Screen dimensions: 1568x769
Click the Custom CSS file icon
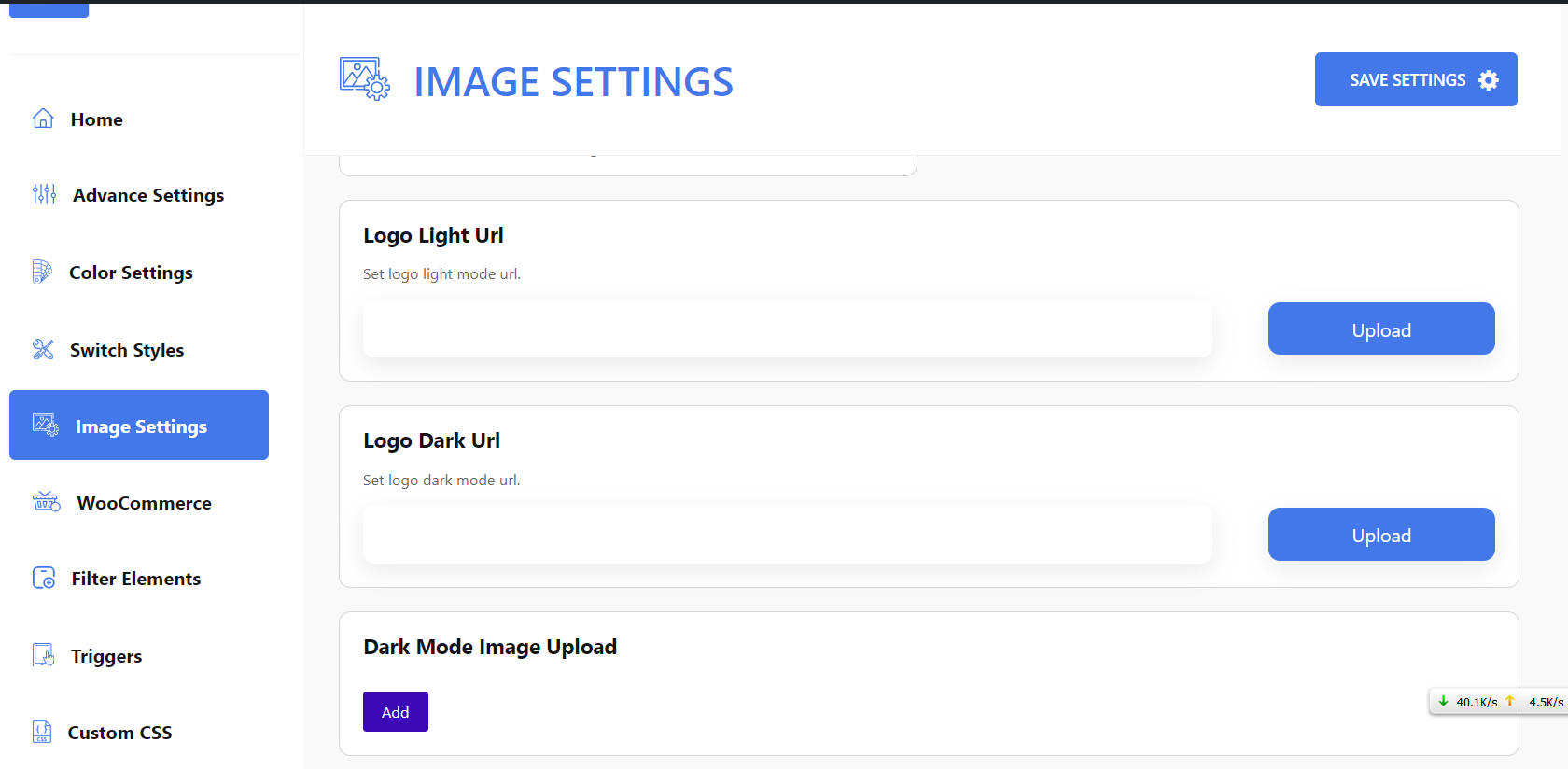pyautogui.click(x=42, y=732)
